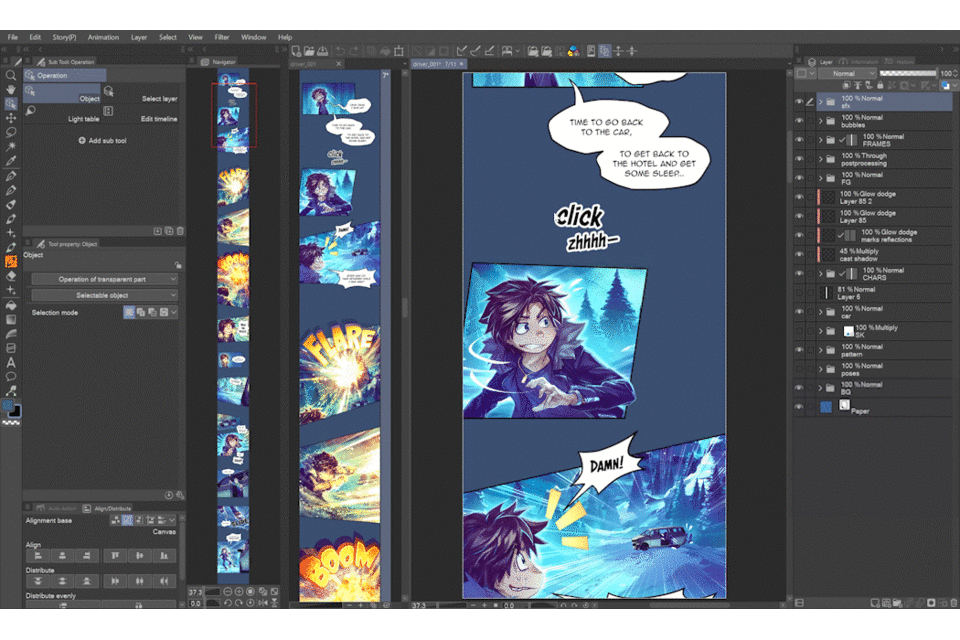Choose the Object sub tool
Image resolution: width=960 pixels, height=640 pixels.
(x=62, y=93)
